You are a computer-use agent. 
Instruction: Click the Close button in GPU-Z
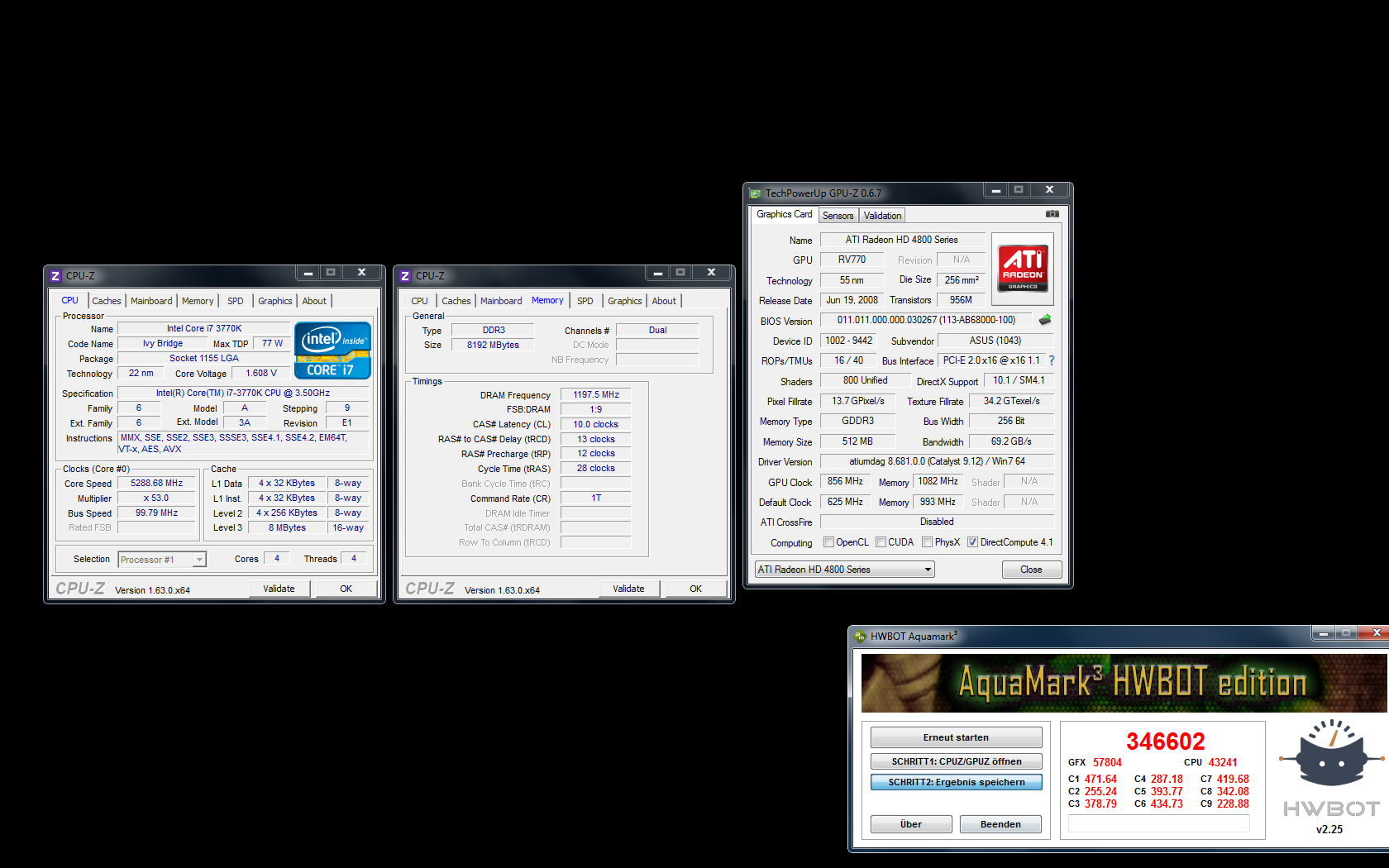(x=1032, y=570)
